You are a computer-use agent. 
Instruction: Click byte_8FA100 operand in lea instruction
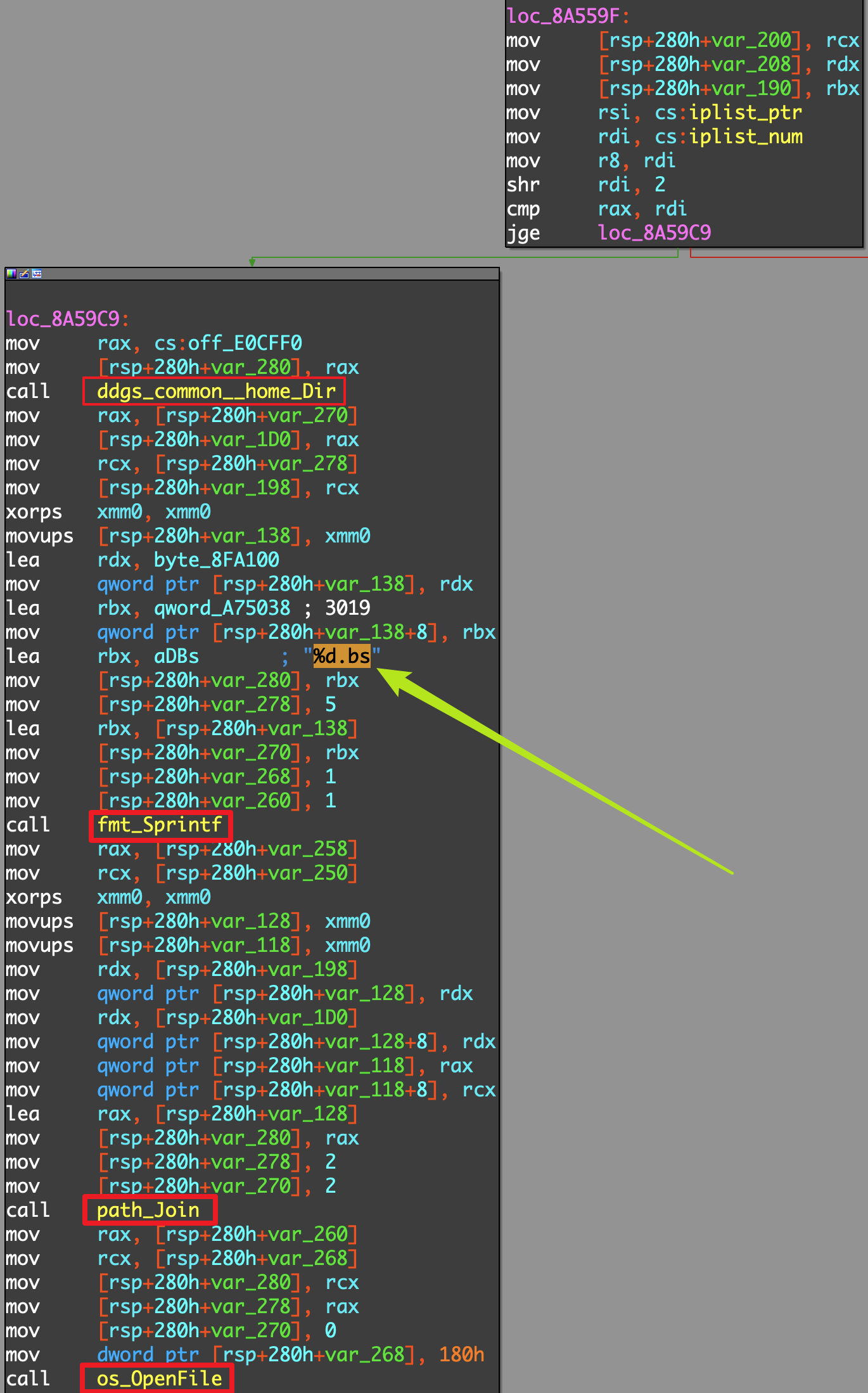coord(216,560)
